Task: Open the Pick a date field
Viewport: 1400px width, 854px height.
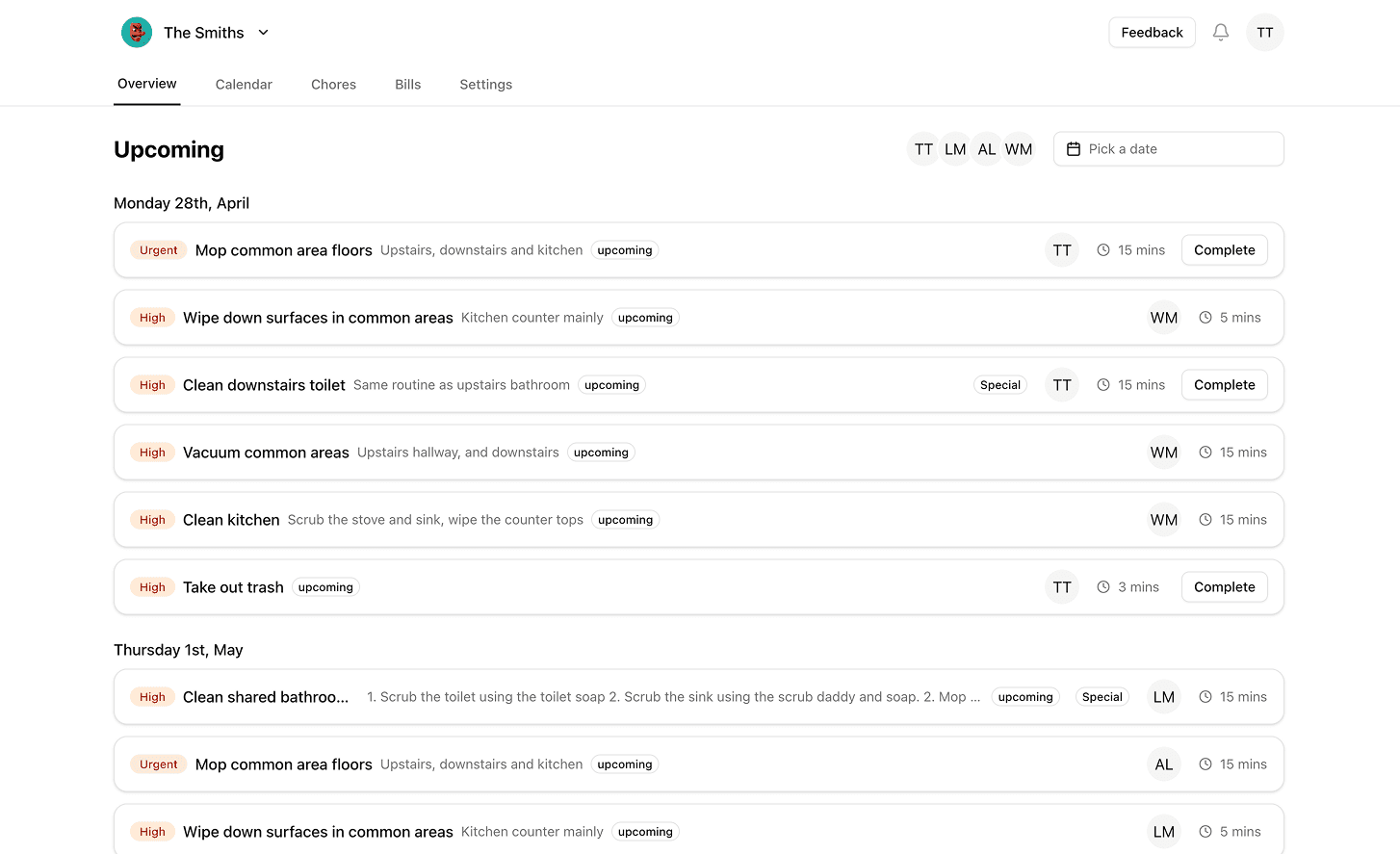Action: click(x=1169, y=149)
